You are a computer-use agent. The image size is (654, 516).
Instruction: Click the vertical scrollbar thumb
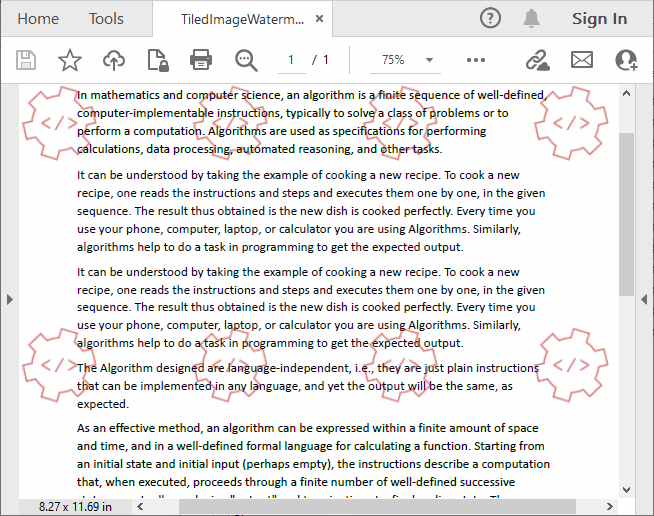(x=626, y=214)
